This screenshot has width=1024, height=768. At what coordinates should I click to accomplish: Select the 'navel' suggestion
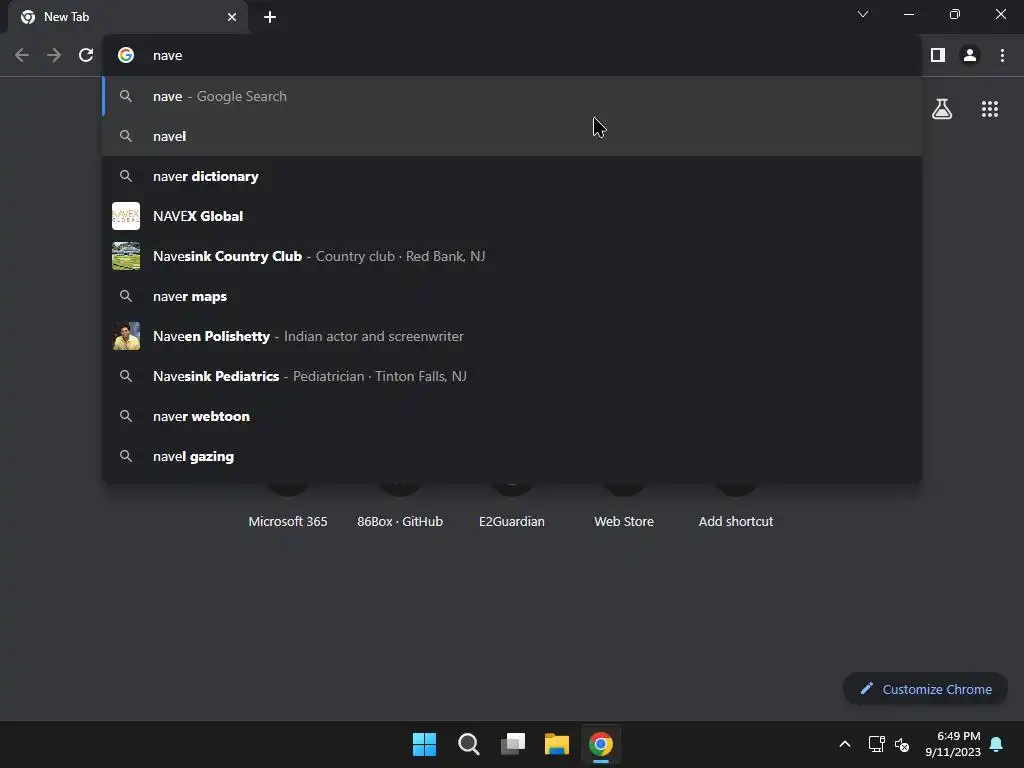click(x=512, y=136)
